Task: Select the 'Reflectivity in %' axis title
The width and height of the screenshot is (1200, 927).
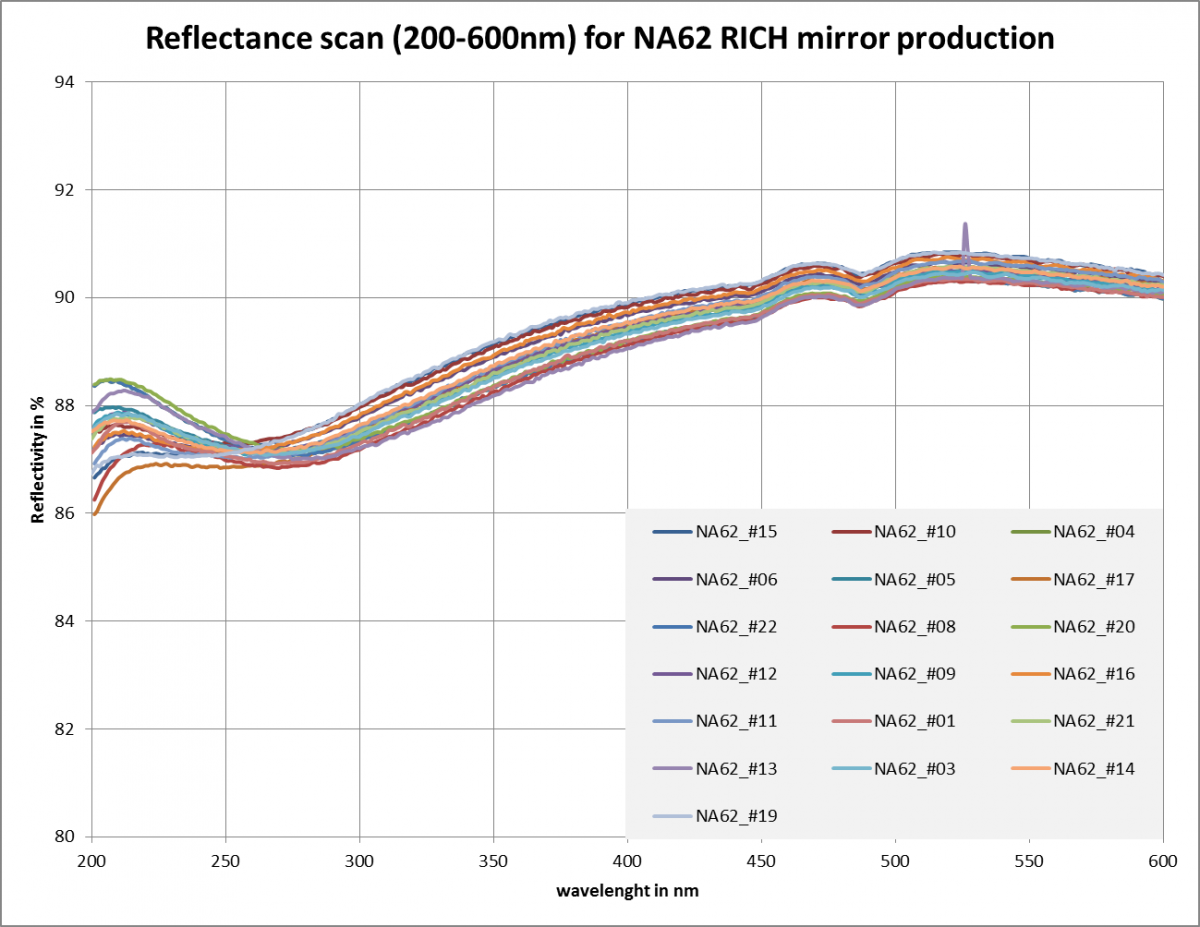Action: (x=38, y=458)
